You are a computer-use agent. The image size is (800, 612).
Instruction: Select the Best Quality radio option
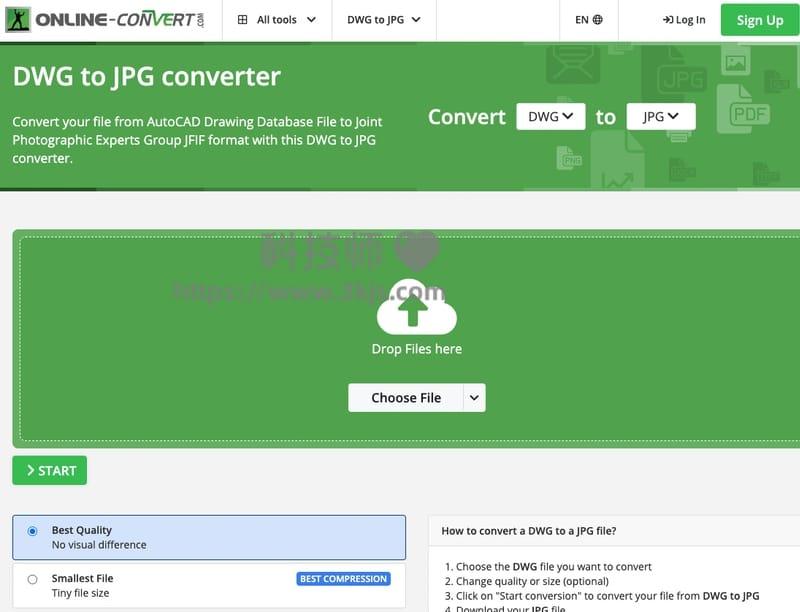(x=33, y=531)
